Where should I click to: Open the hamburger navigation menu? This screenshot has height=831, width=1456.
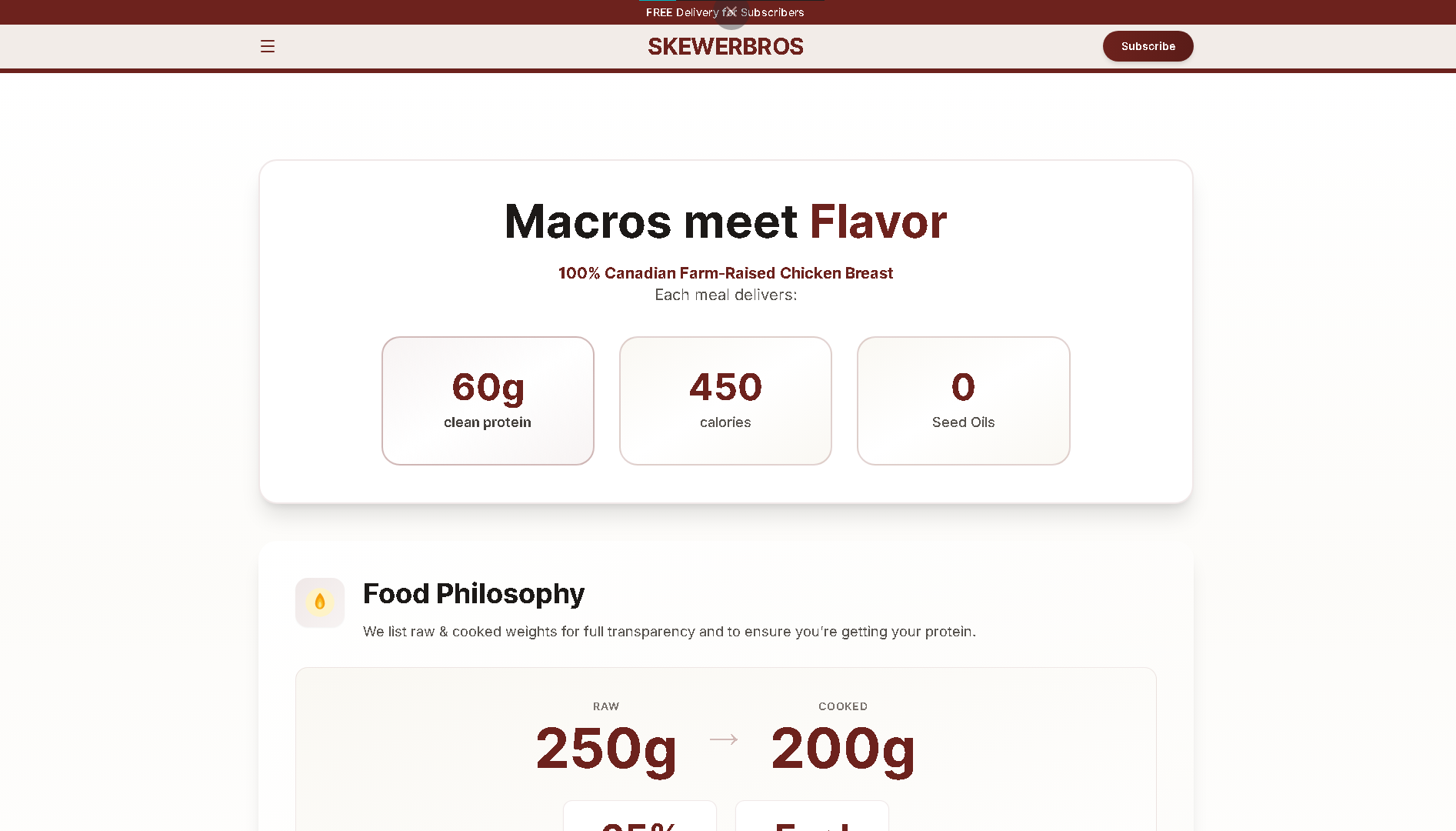268,46
